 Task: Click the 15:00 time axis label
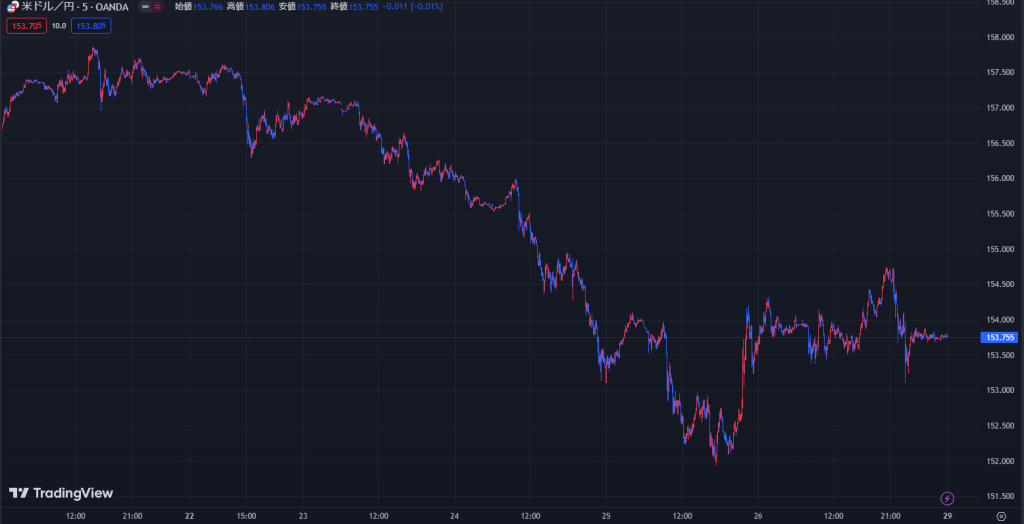(247, 516)
